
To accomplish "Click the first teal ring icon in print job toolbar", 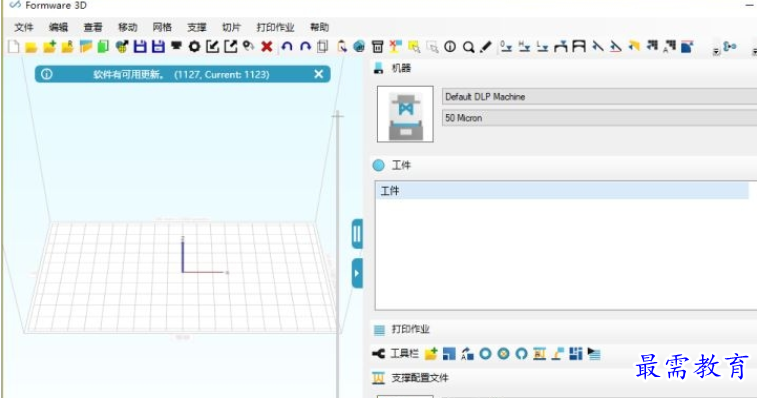I will click(x=485, y=354).
